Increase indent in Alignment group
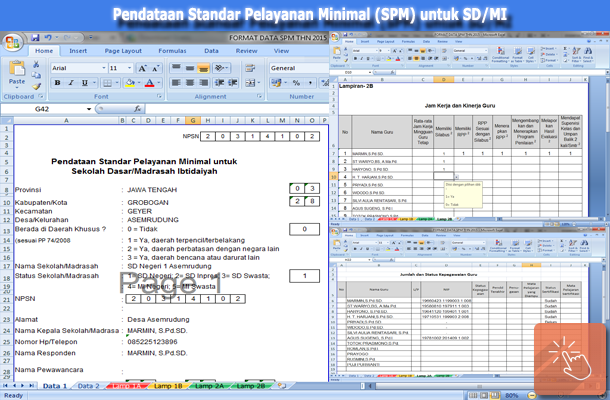The image size is (610, 400). tap(233, 83)
